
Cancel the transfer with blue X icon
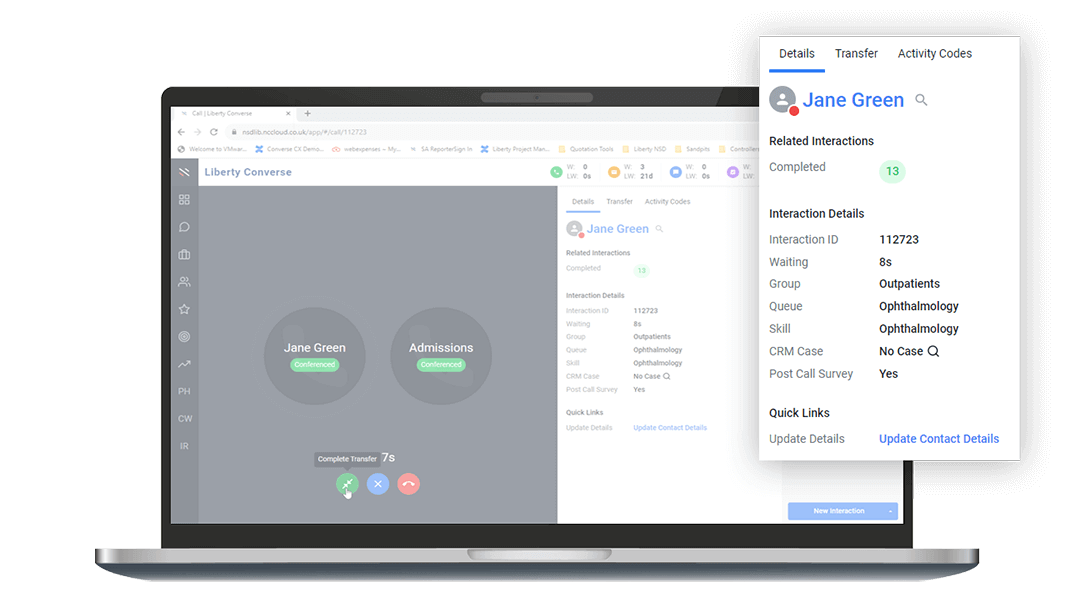[377, 484]
